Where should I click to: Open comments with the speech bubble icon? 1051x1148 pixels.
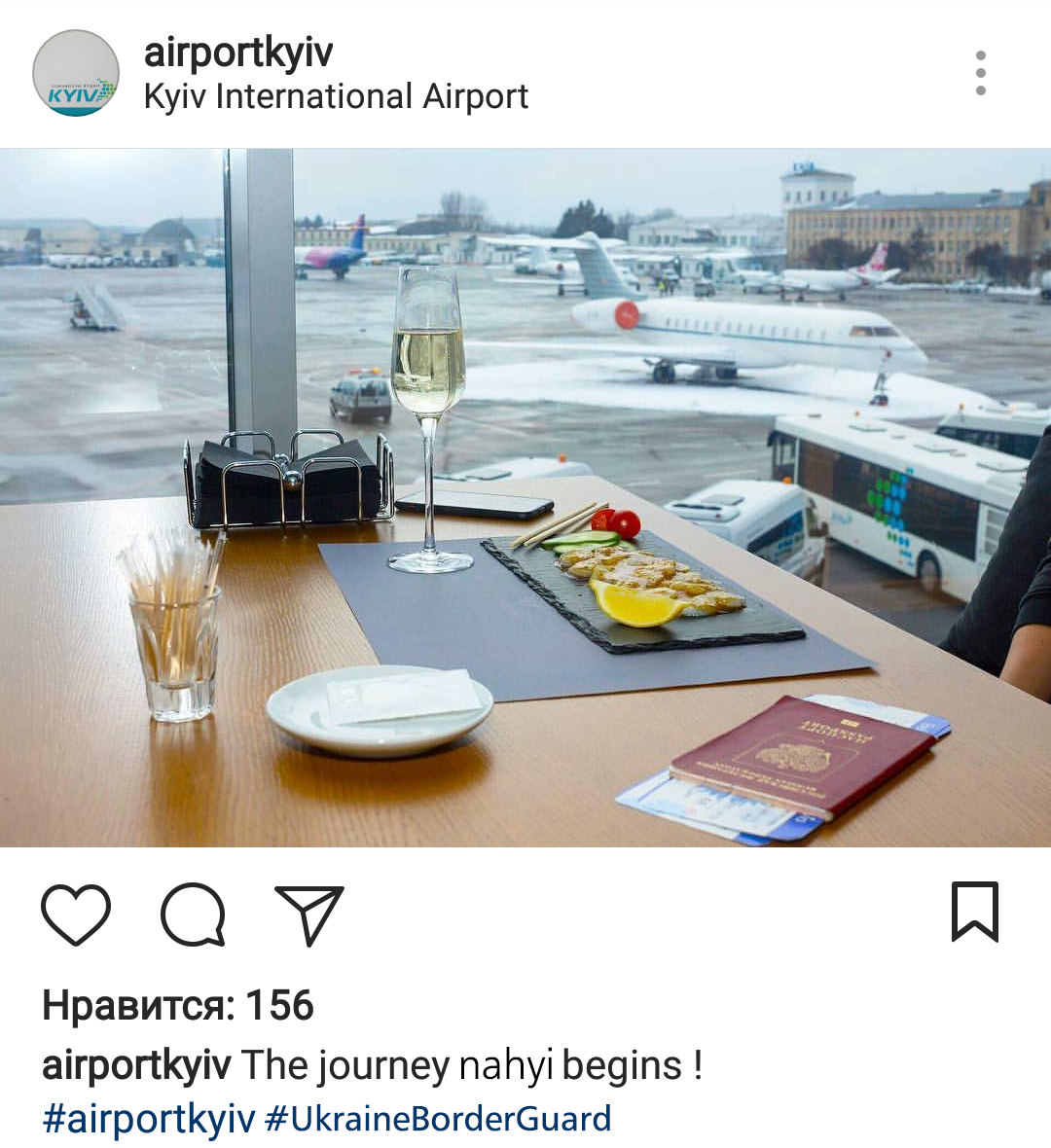[193, 914]
